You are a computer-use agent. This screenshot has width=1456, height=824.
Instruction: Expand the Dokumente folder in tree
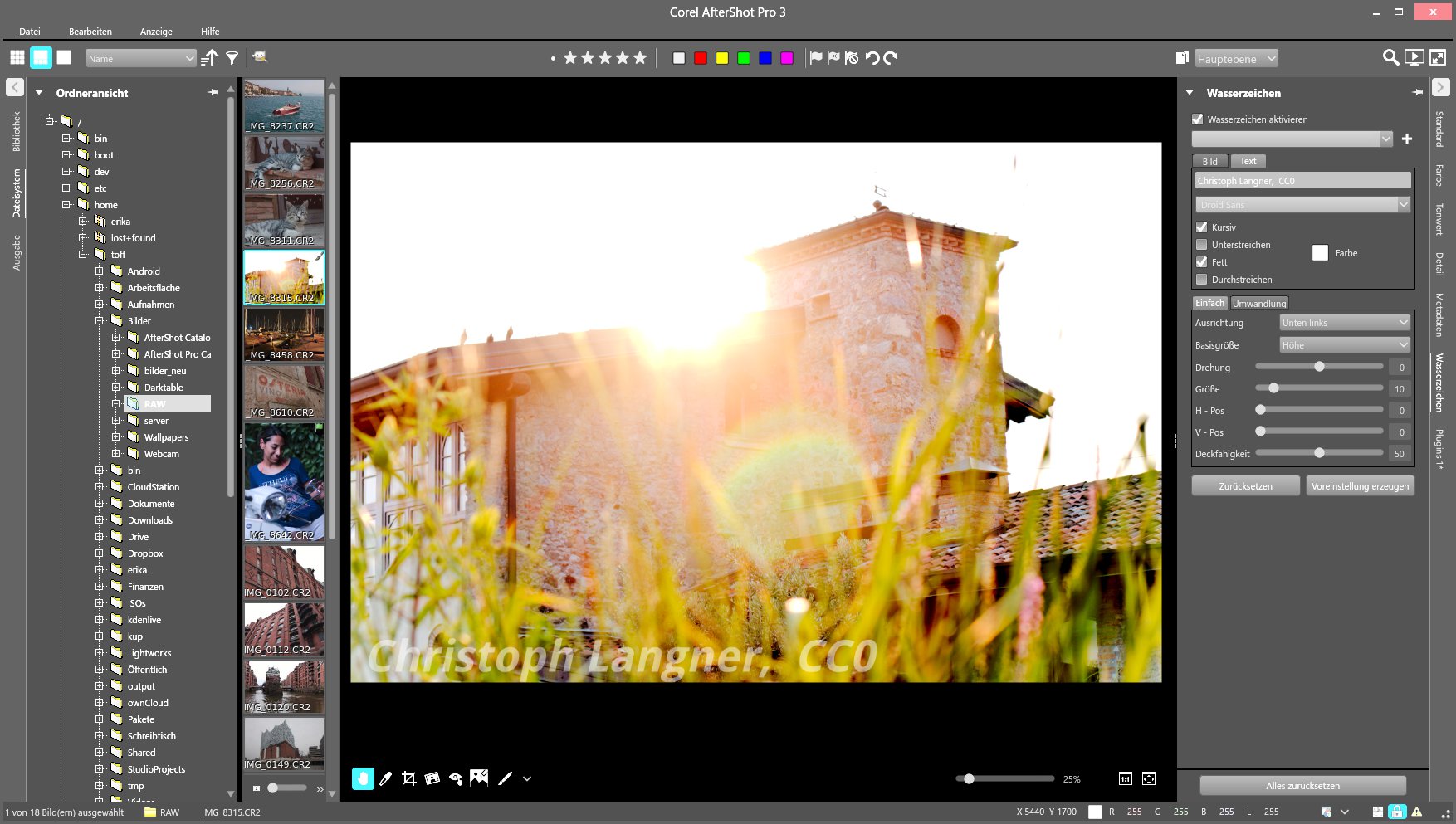click(x=100, y=504)
